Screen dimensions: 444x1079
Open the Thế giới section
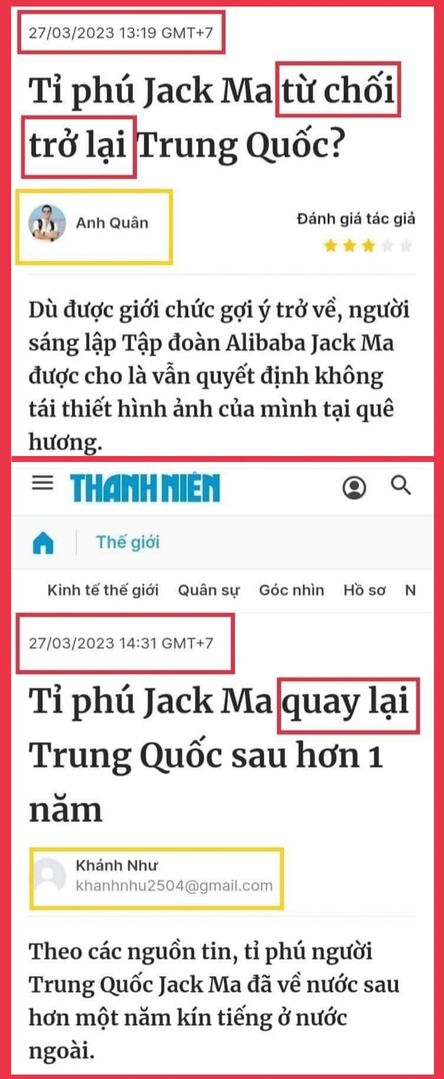(128, 542)
